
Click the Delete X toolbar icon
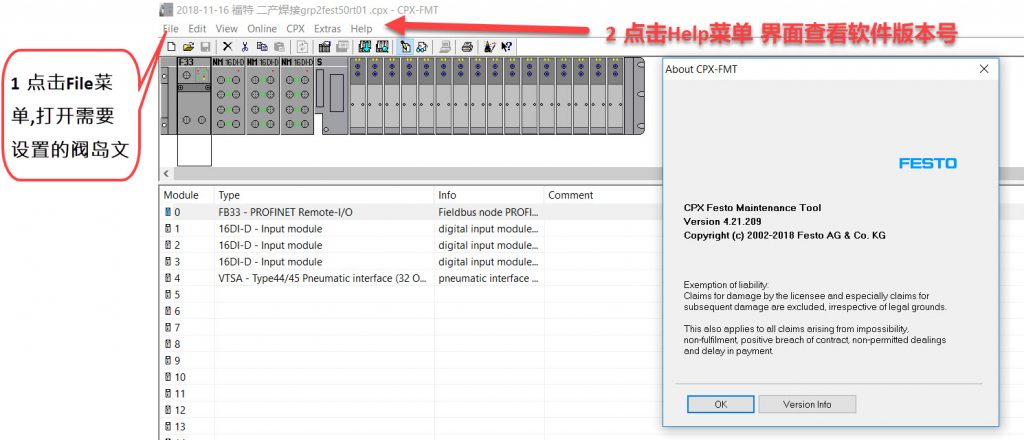click(227, 46)
